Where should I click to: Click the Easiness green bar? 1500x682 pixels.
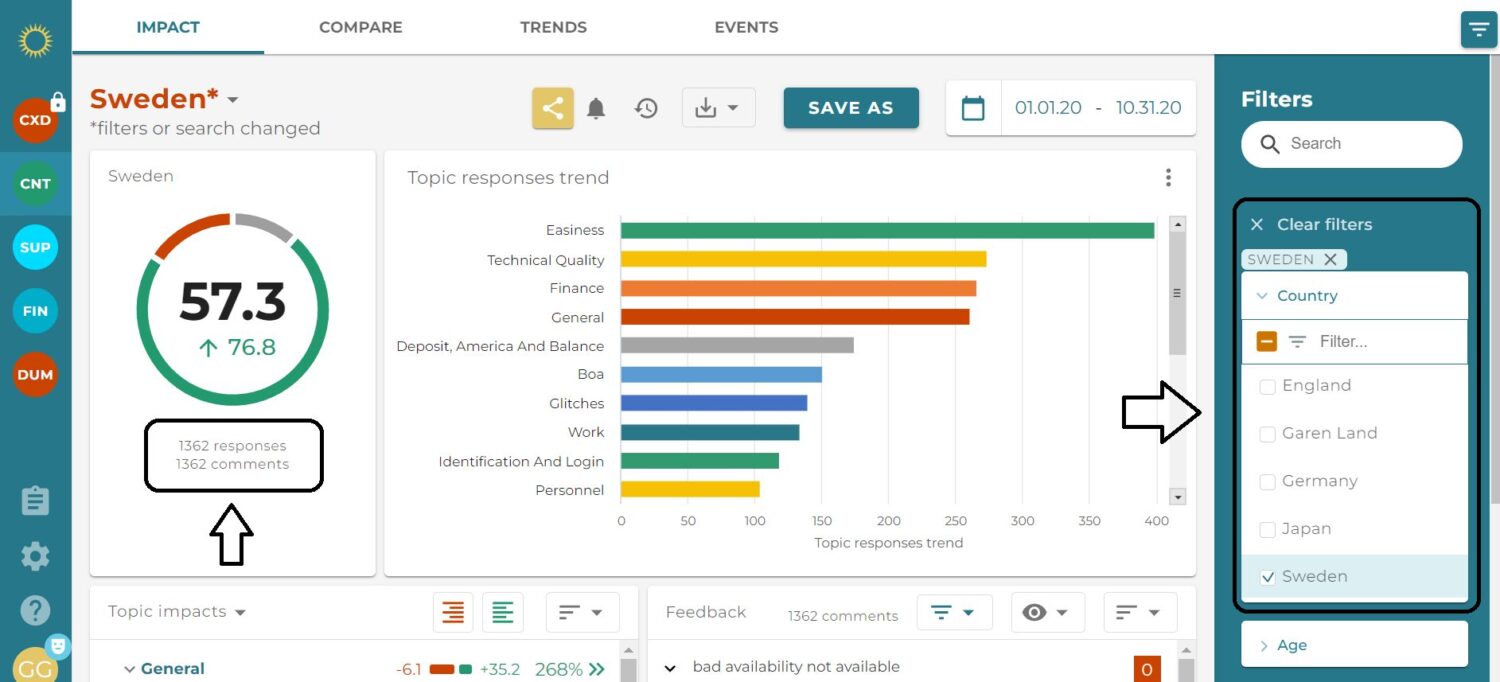click(888, 230)
